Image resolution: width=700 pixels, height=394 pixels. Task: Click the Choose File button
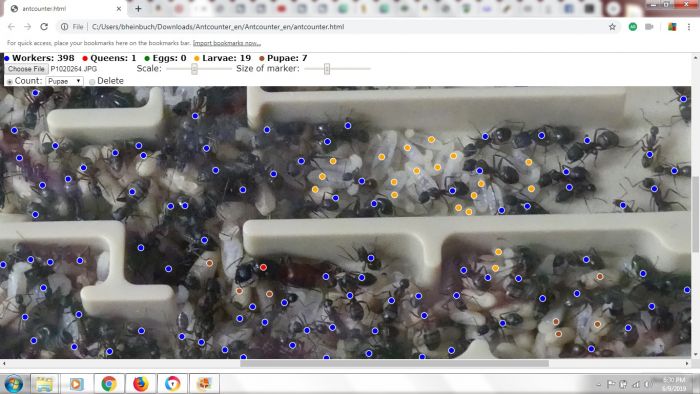tap(26, 69)
